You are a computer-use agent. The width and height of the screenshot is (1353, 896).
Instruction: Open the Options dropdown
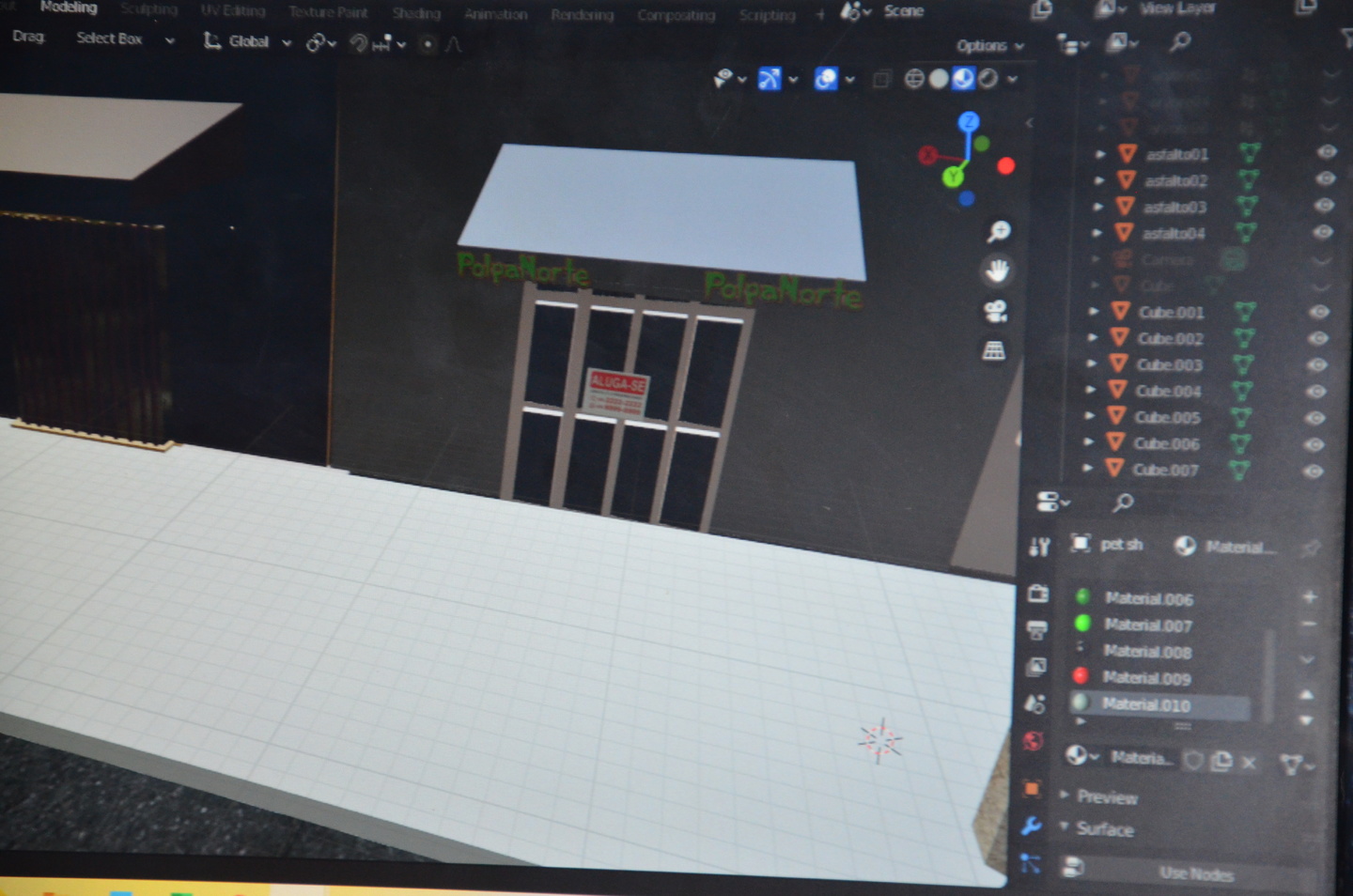click(x=990, y=46)
